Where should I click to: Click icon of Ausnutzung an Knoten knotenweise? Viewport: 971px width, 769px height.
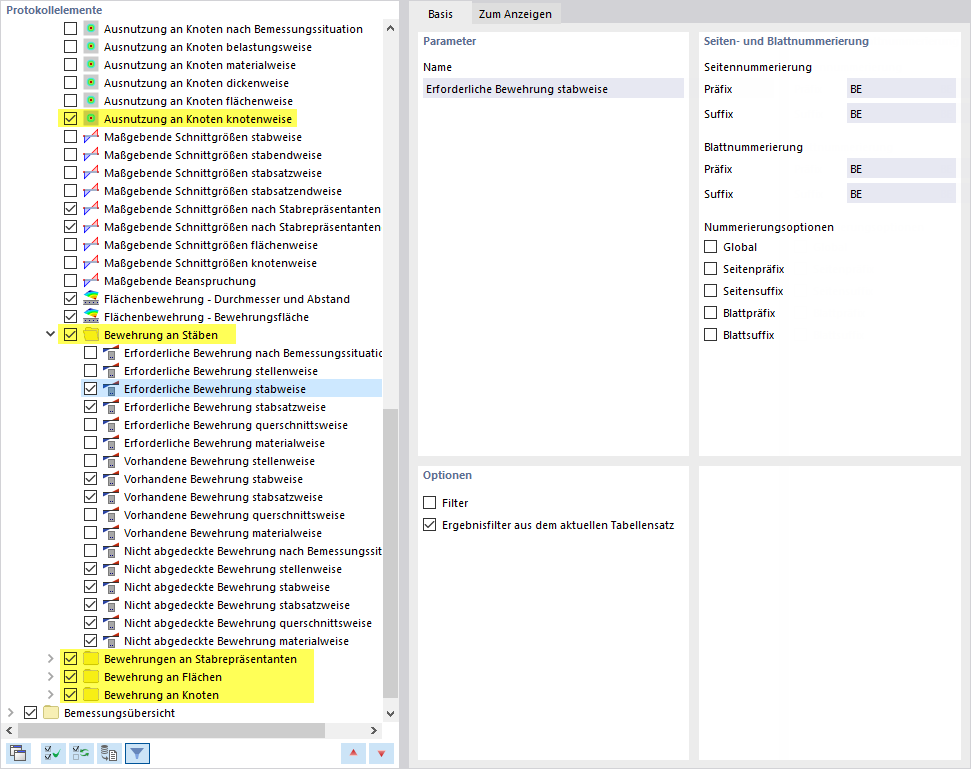coord(91,118)
